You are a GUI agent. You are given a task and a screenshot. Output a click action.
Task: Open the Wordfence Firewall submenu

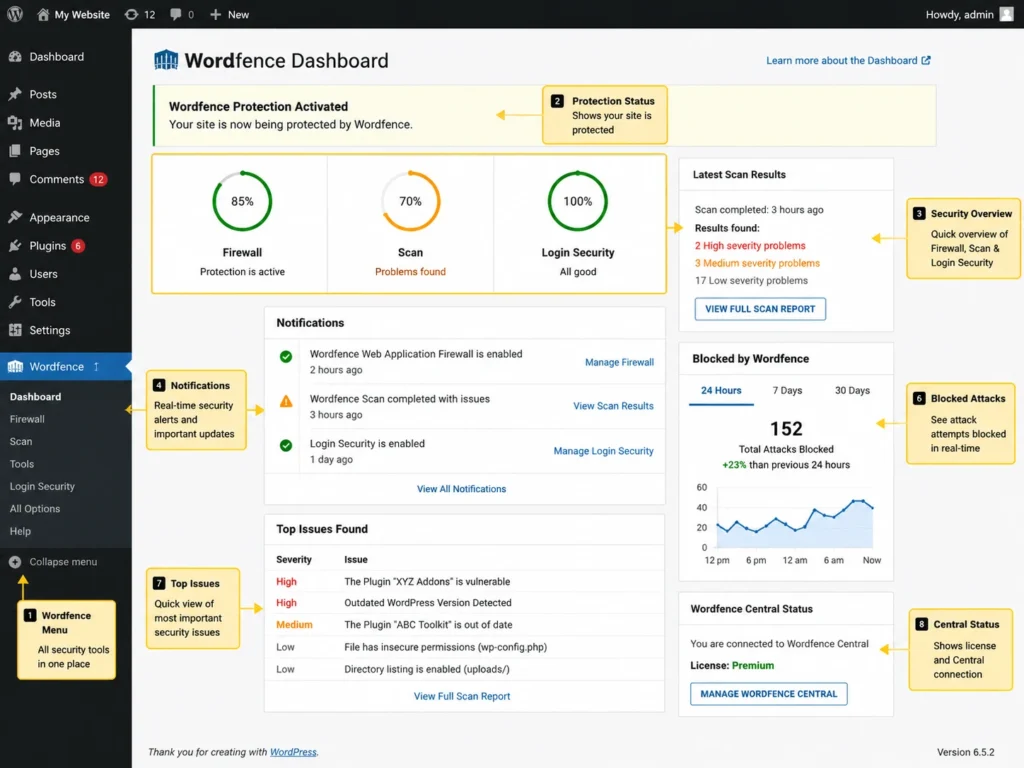pos(27,419)
